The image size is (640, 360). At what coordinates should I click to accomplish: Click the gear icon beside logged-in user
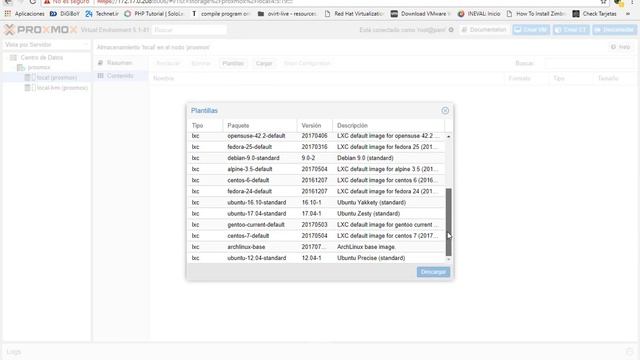click(451, 30)
